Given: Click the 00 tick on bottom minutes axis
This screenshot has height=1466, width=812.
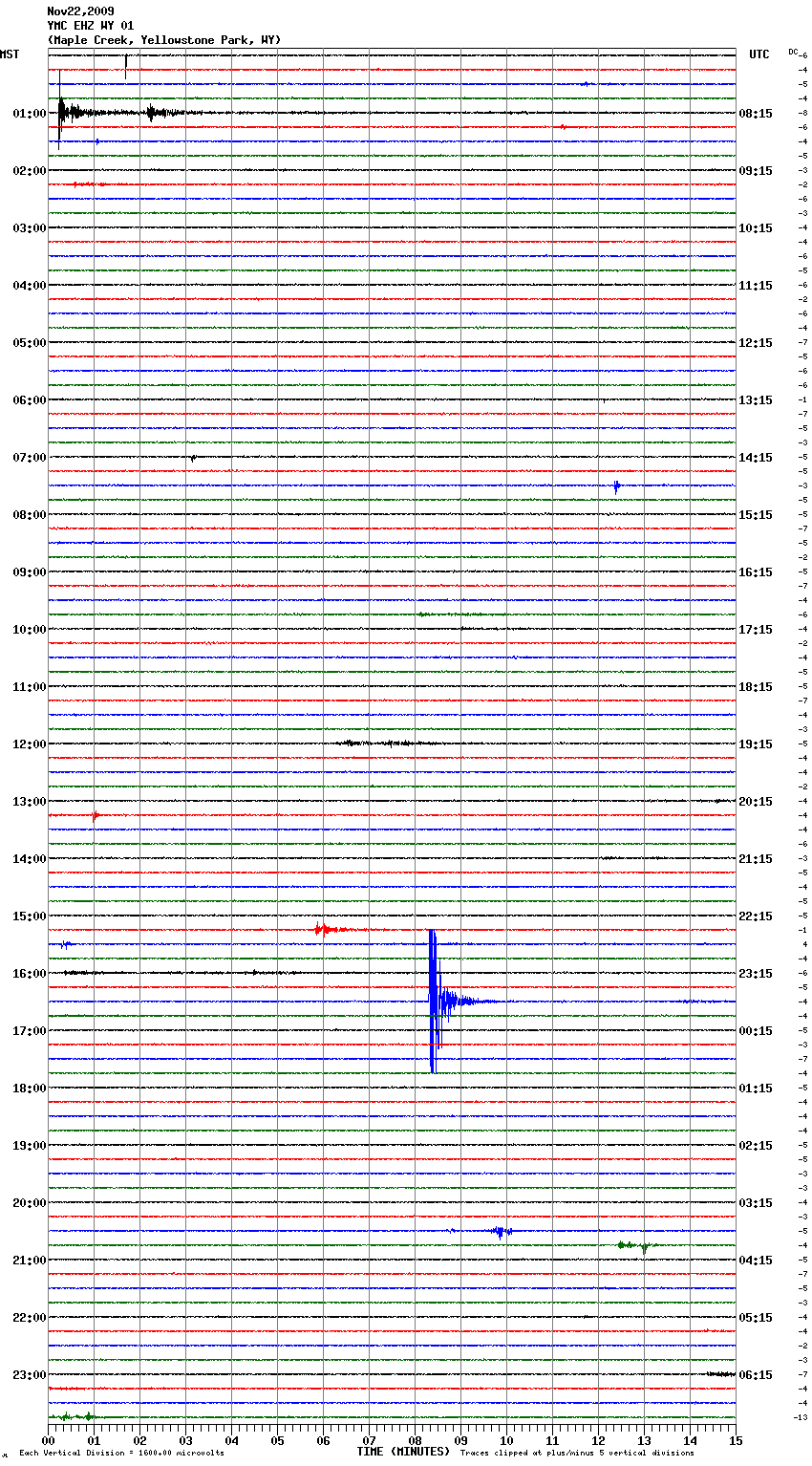Looking at the screenshot, I should [x=48, y=1439].
